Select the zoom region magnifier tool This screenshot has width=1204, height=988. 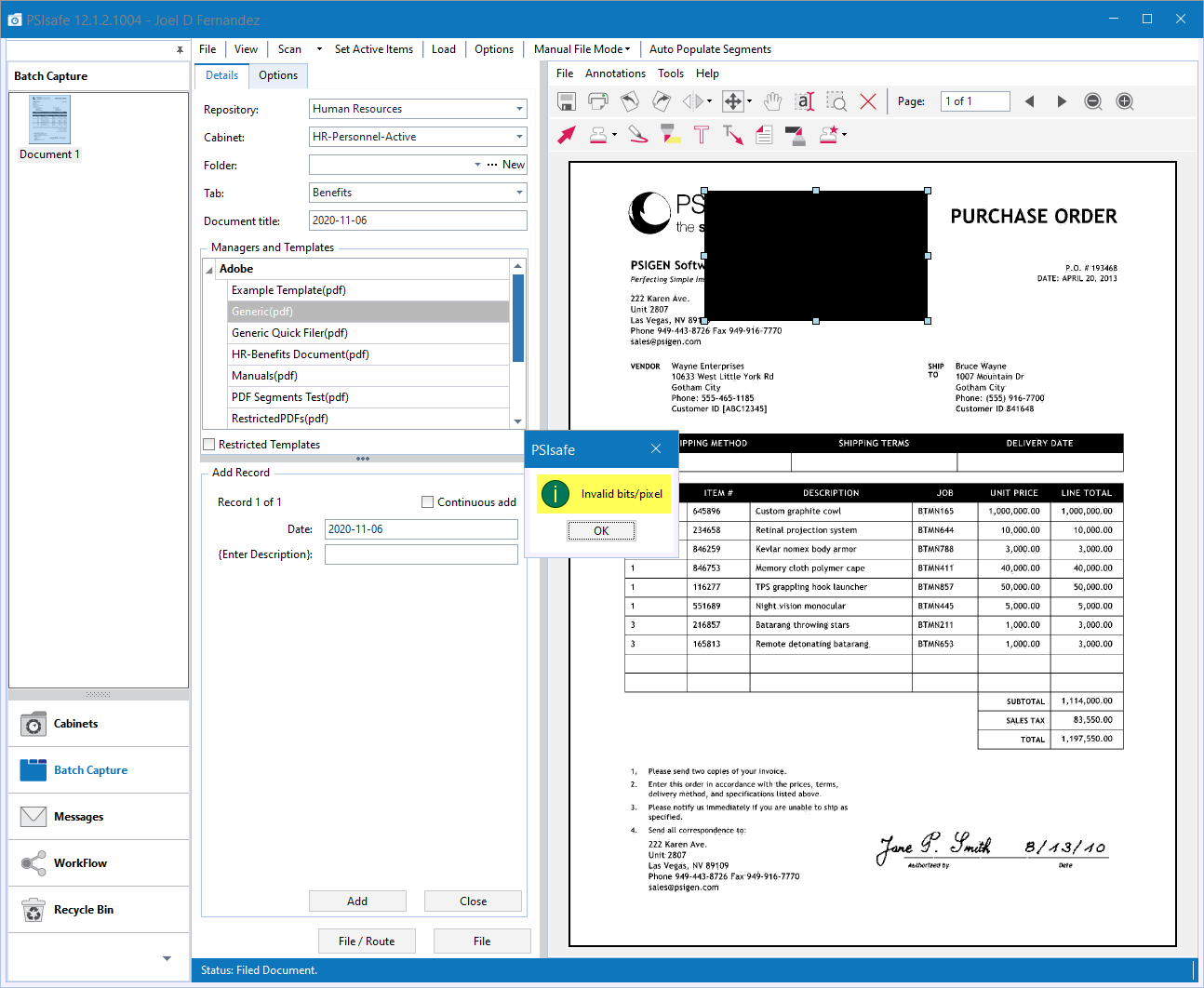pos(836,101)
